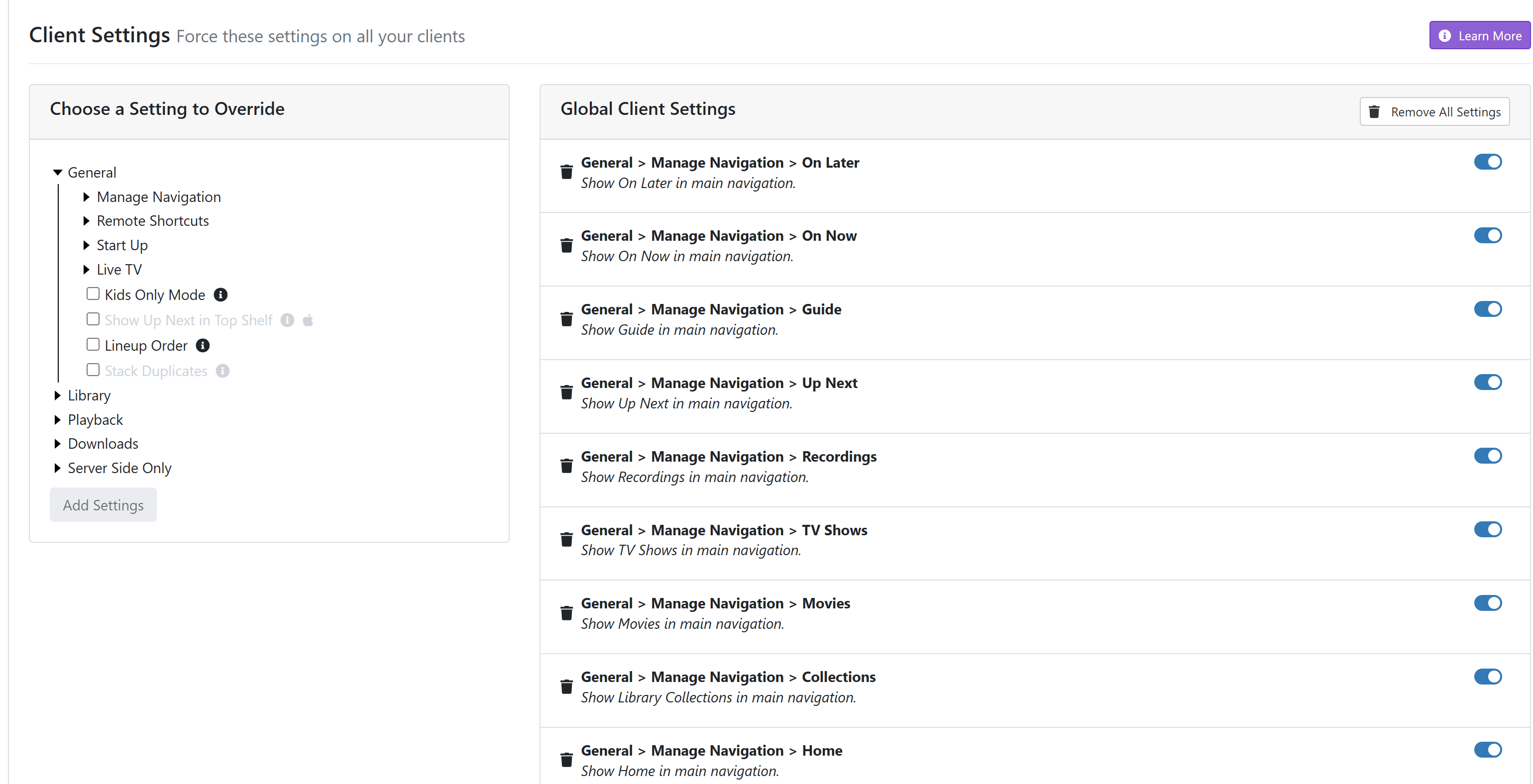Check the Kids Only Mode checkbox
This screenshot has width=1533, height=784.
coord(93,294)
